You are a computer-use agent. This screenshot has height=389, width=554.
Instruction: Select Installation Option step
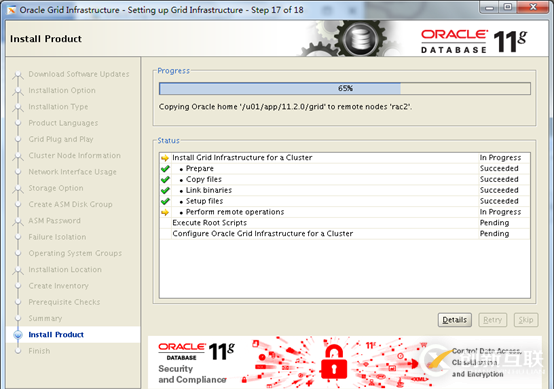62,90
